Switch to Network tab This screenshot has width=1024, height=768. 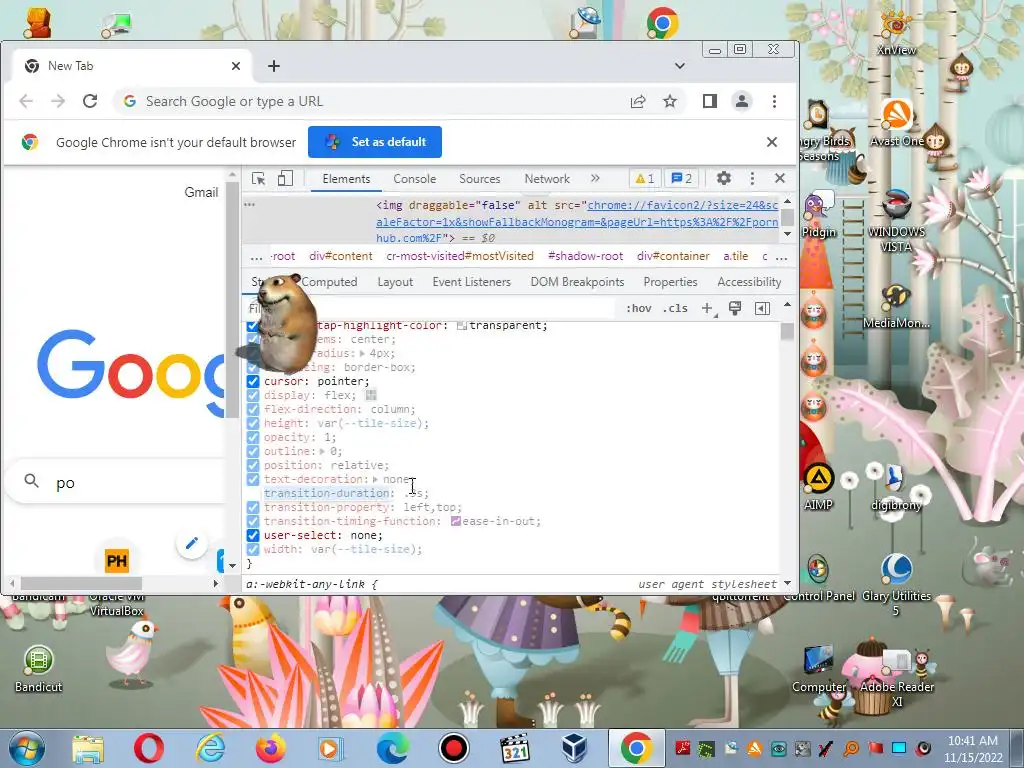[547, 179]
